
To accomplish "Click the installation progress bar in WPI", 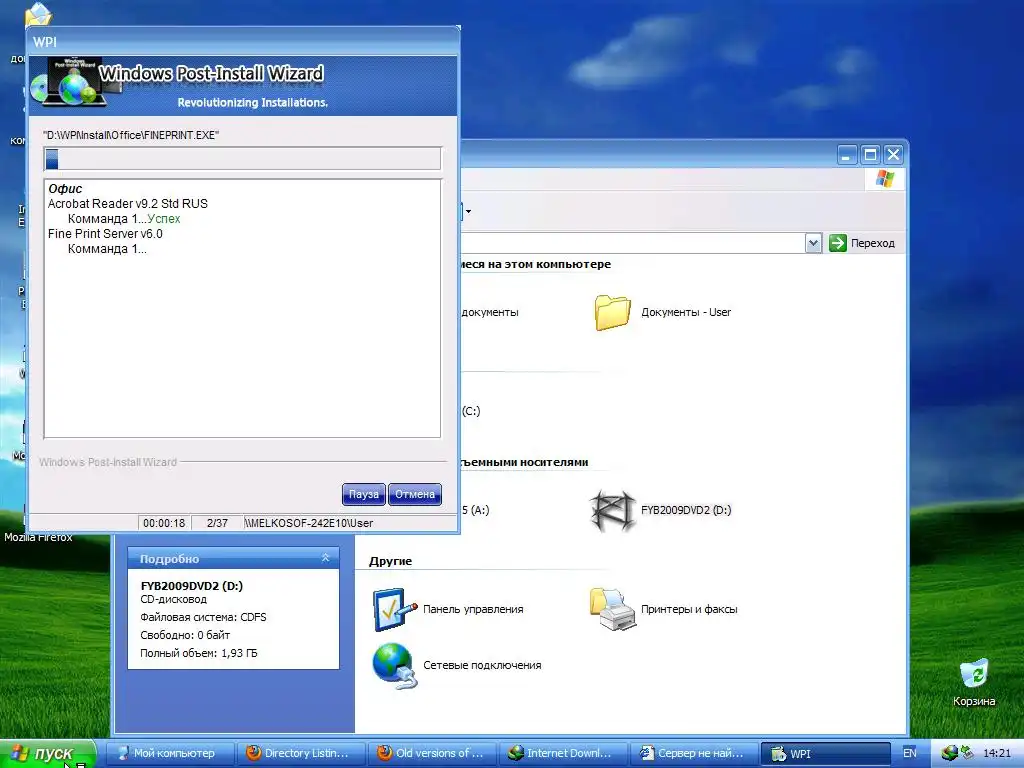I will tap(242, 159).
